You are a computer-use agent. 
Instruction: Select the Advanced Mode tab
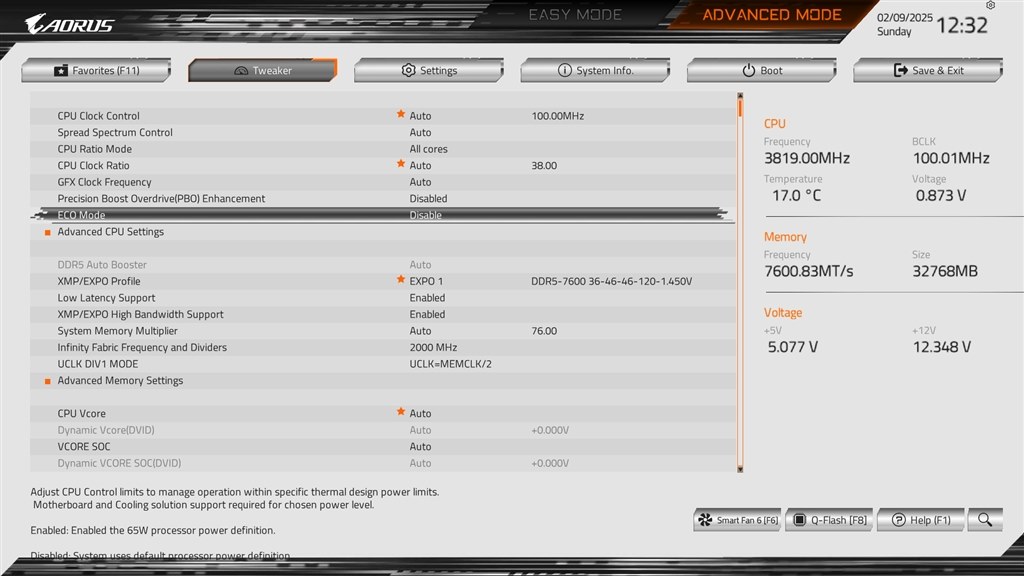(771, 14)
